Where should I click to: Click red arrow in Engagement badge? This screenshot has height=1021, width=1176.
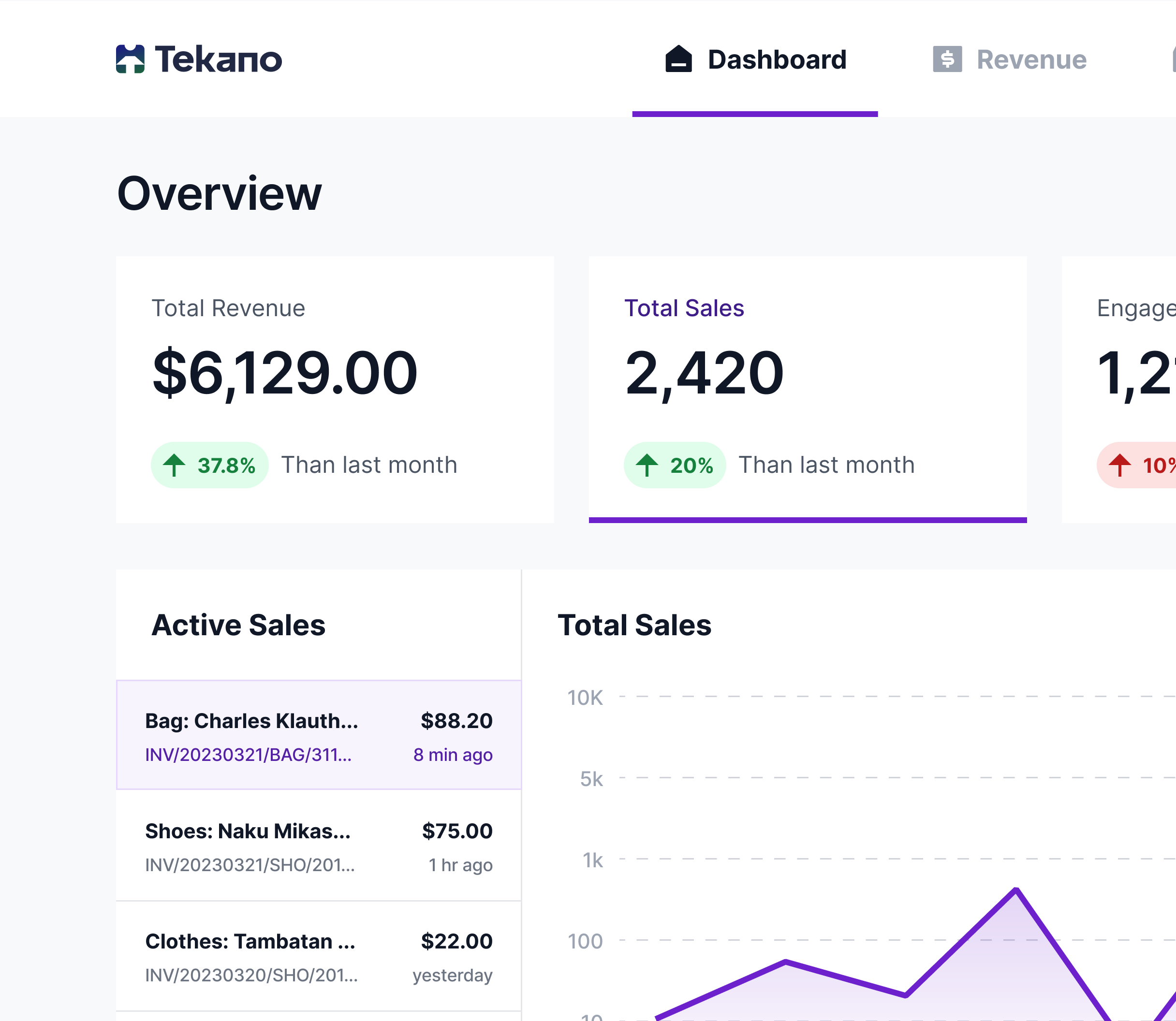coord(1119,465)
